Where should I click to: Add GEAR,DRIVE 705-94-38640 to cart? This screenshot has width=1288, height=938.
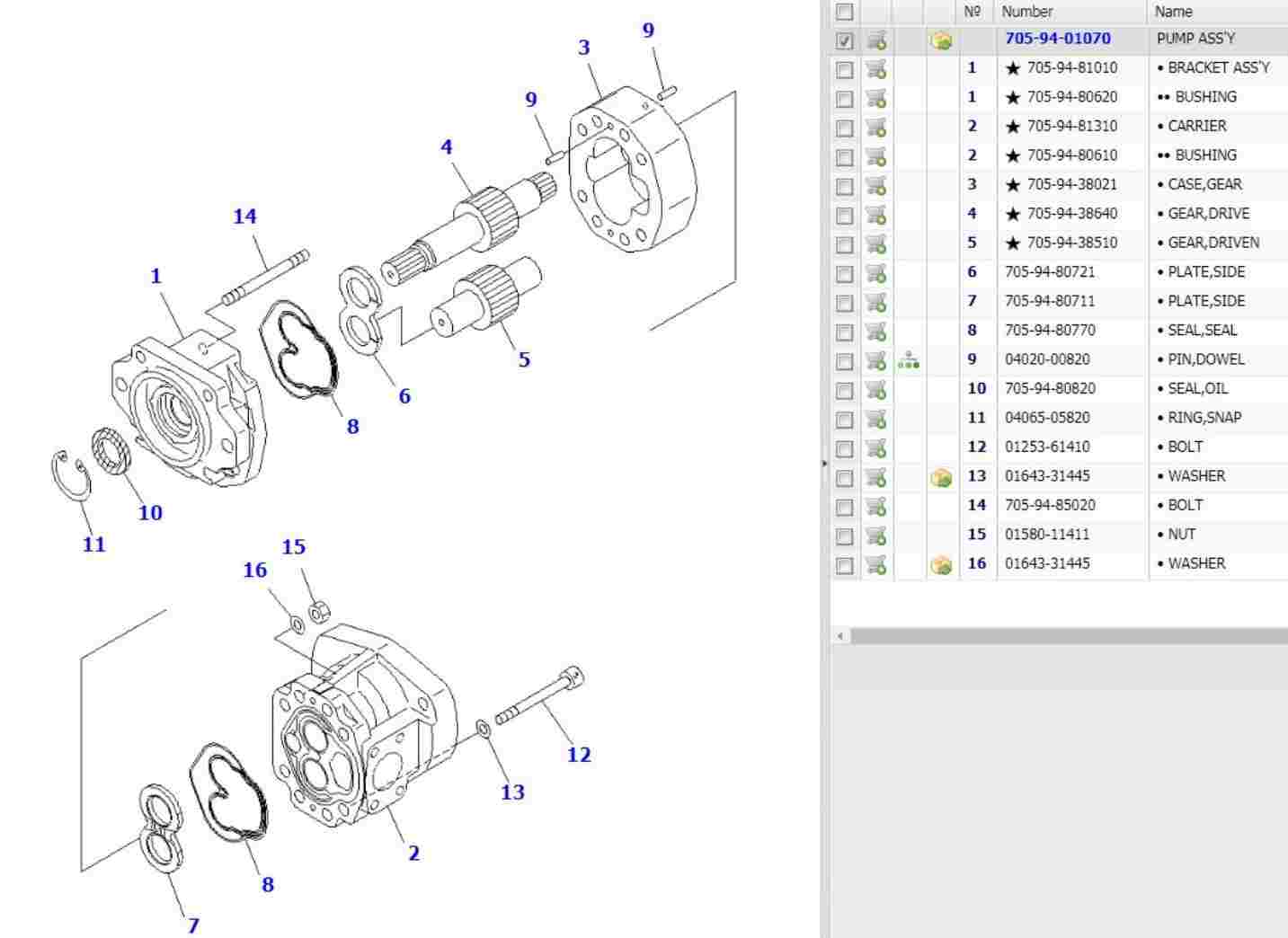tap(876, 215)
